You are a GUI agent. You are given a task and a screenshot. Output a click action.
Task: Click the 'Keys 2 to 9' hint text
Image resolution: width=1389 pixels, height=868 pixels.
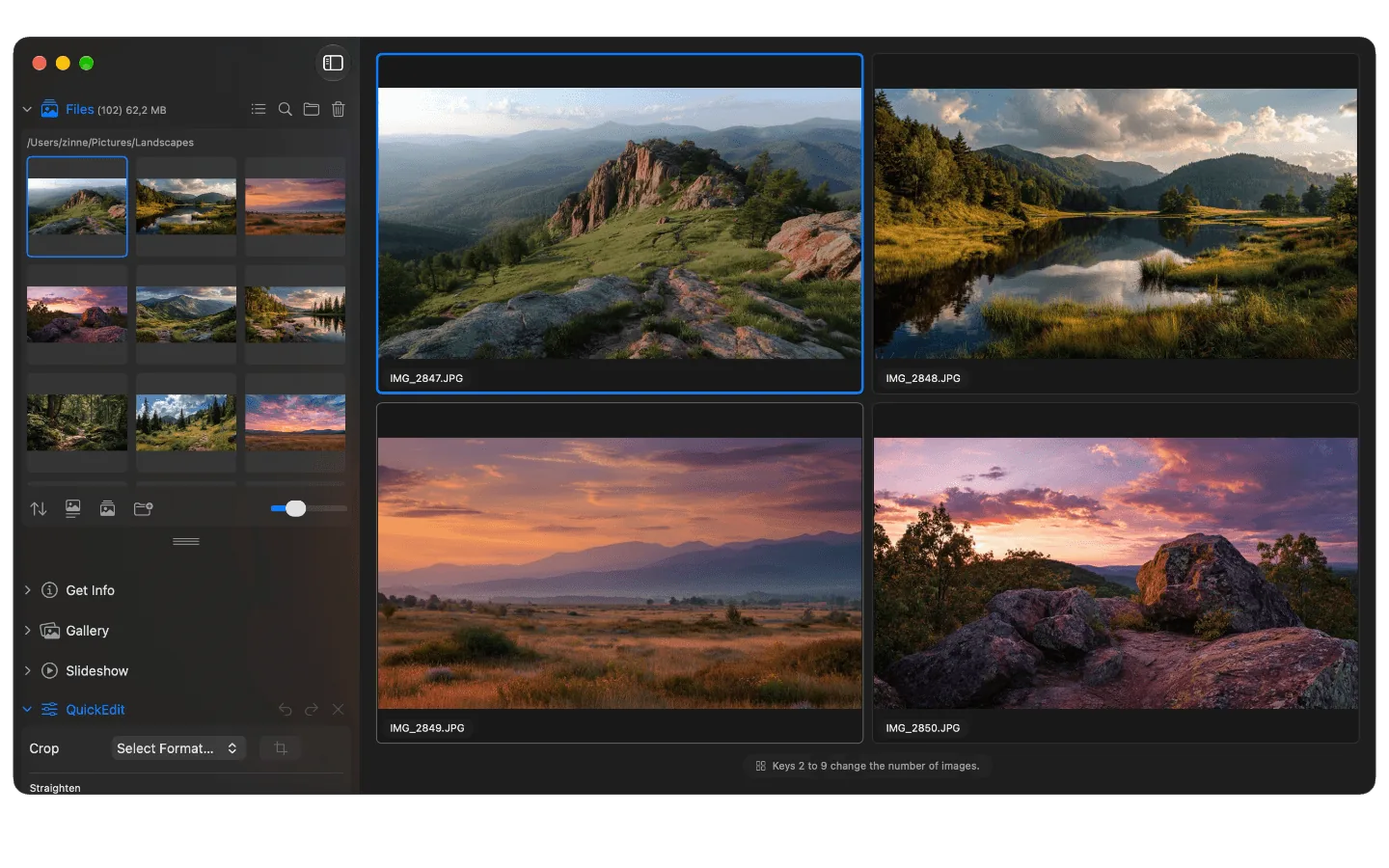tap(876, 766)
